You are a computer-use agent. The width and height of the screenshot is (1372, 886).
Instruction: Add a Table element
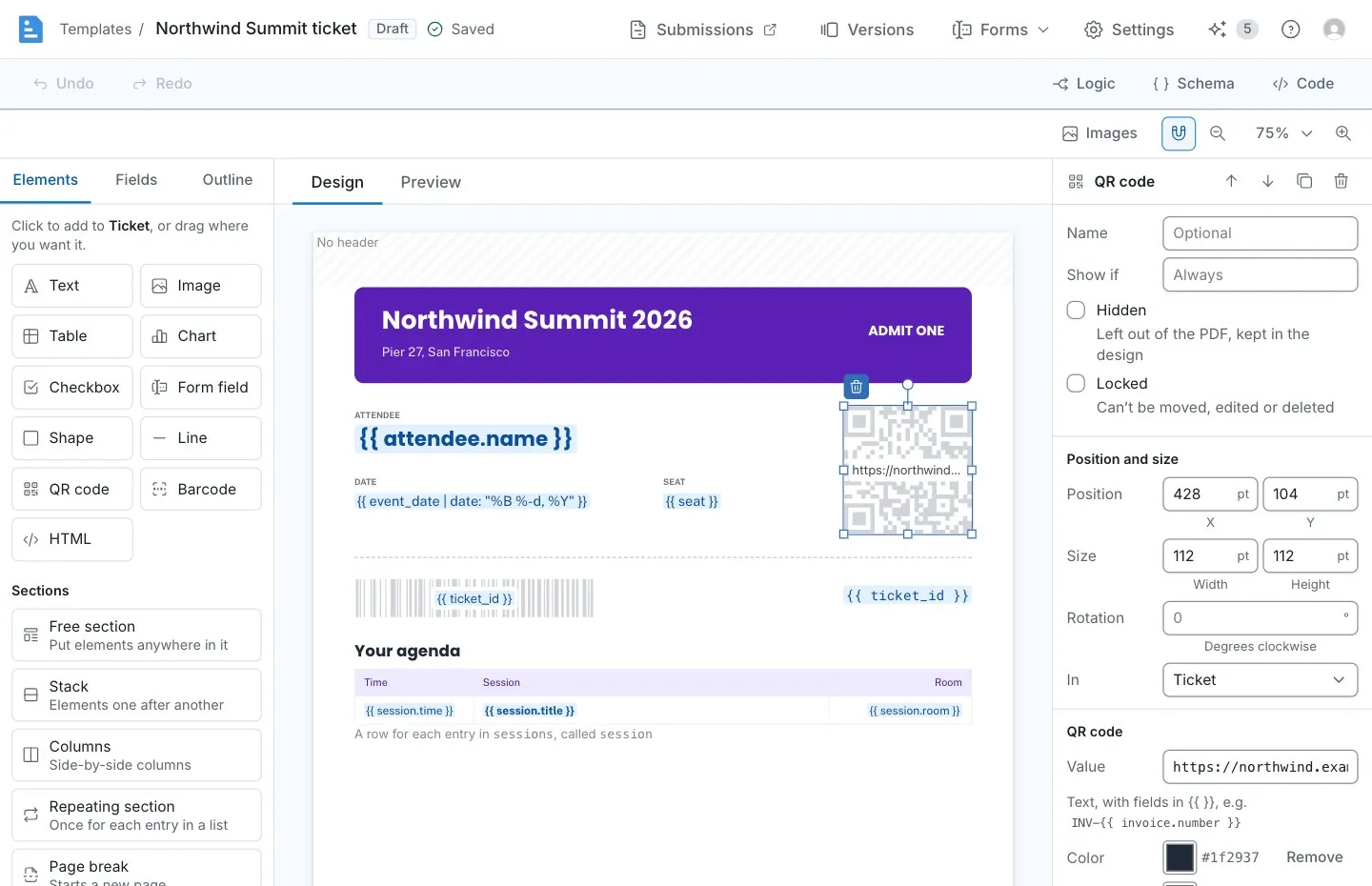point(72,336)
